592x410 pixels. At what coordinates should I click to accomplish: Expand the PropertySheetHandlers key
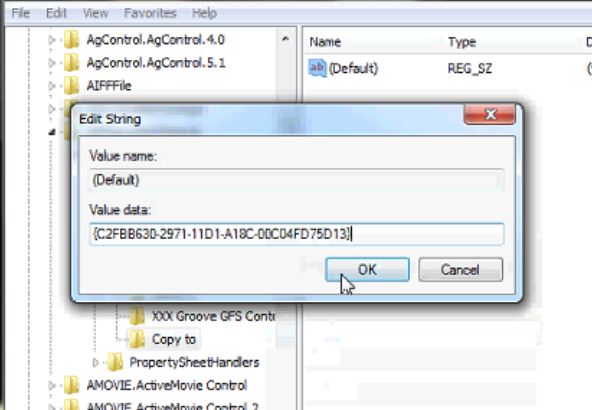click(96, 362)
